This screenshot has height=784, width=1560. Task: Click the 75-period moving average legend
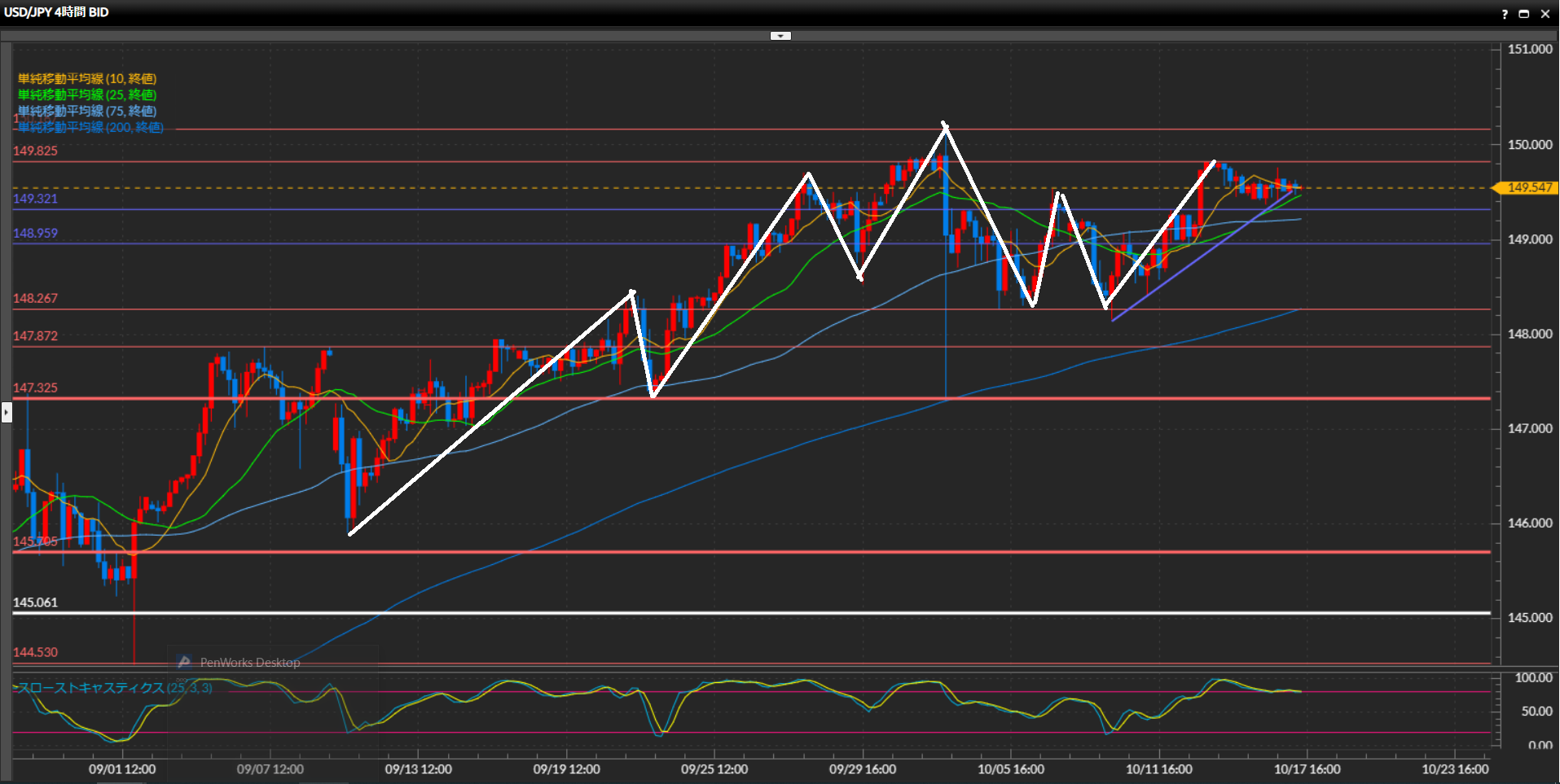(x=87, y=112)
